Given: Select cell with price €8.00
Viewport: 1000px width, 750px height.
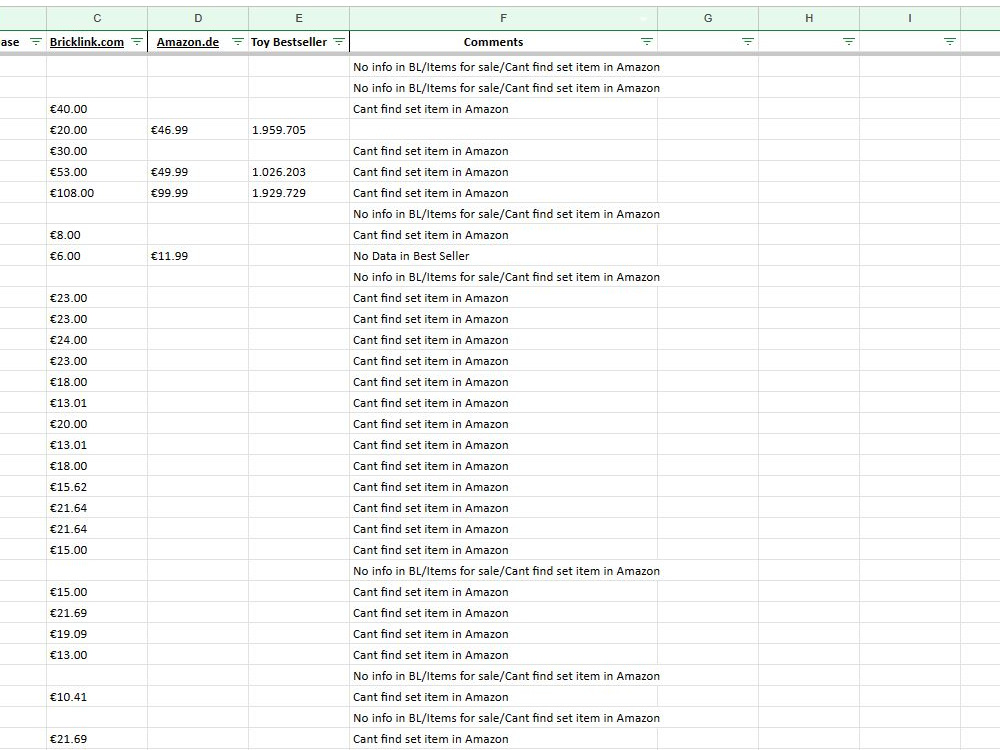Looking at the screenshot, I should (97, 235).
